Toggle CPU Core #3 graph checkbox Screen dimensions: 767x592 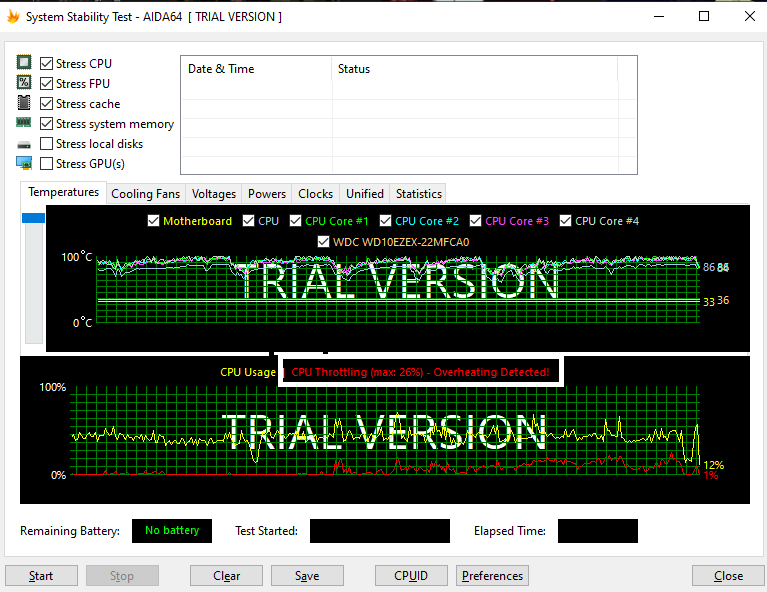pyautogui.click(x=475, y=221)
